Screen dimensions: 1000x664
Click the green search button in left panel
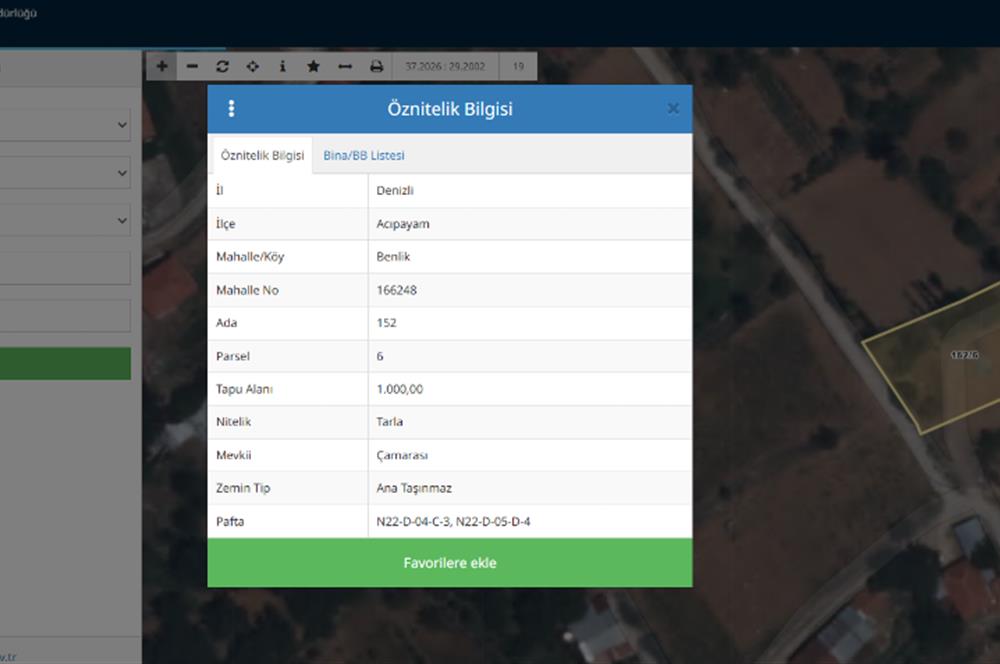tap(65, 364)
